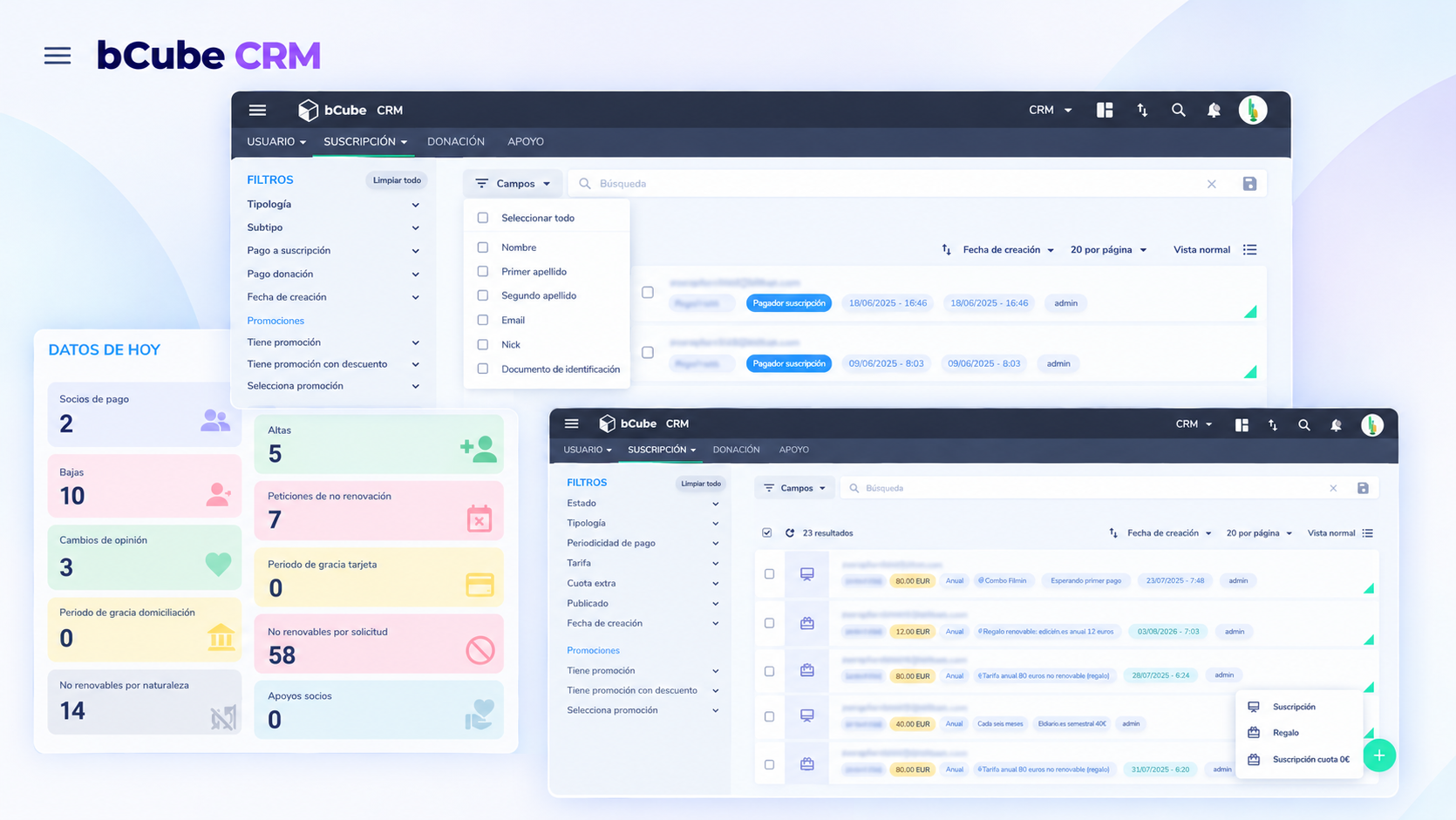
Task: Click the bCube cube logo in the front window
Action: click(607, 424)
